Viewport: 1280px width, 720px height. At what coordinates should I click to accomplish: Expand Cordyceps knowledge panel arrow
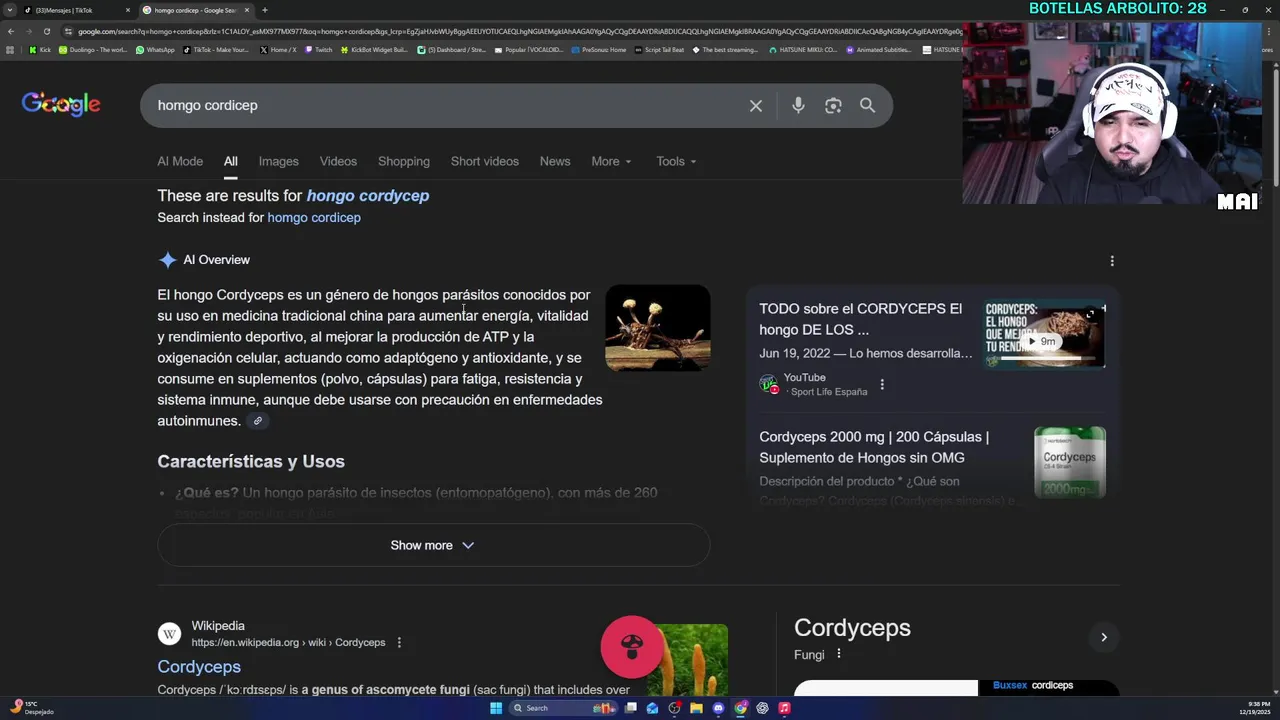tap(1104, 637)
